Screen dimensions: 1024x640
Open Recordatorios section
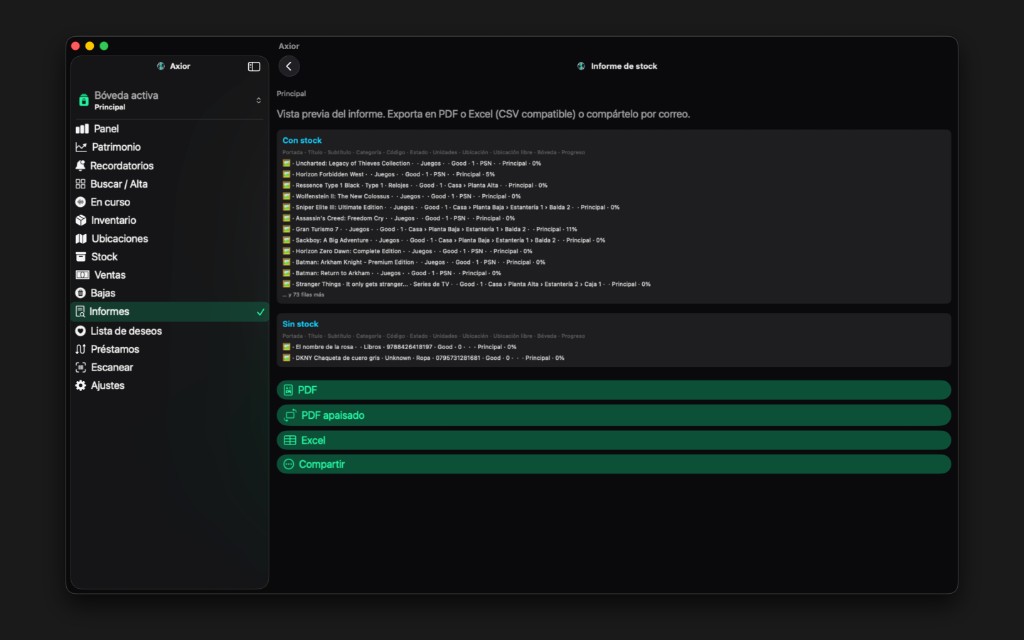(170, 165)
